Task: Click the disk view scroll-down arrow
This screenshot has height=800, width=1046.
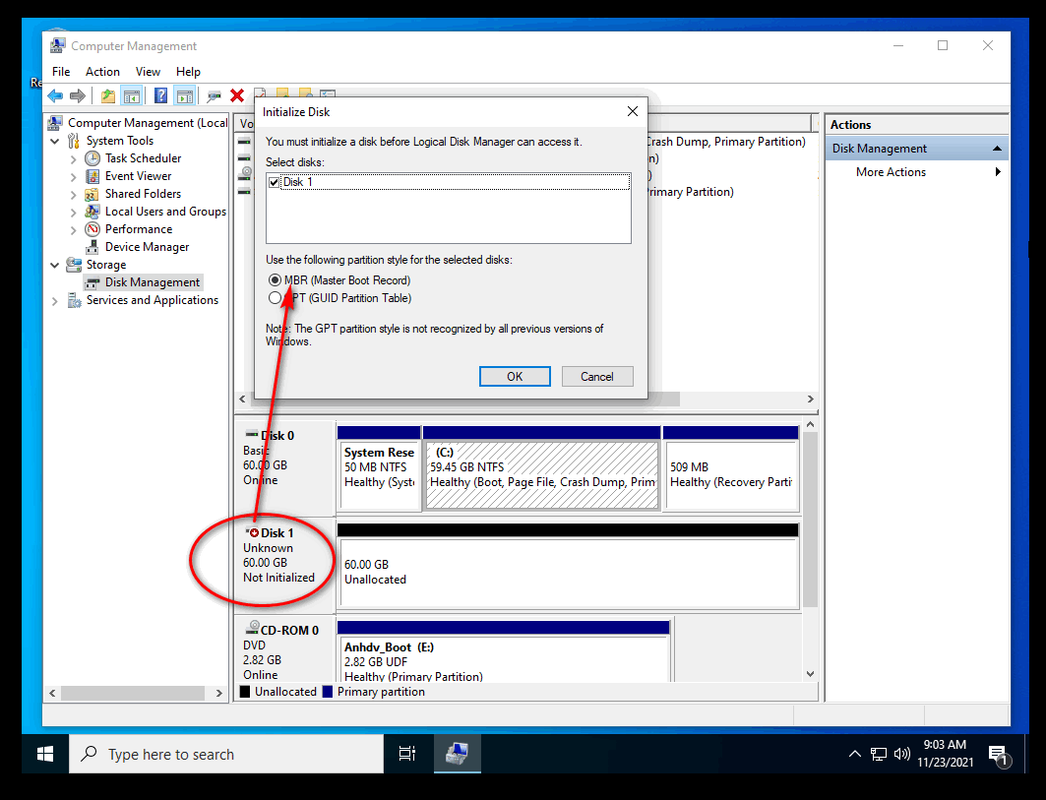Action: 810,674
